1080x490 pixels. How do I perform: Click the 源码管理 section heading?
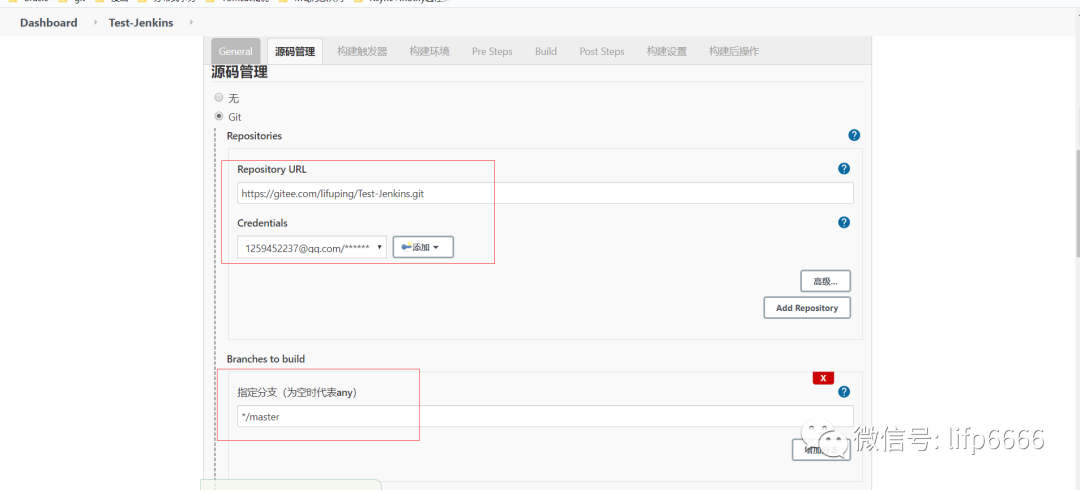click(240, 72)
